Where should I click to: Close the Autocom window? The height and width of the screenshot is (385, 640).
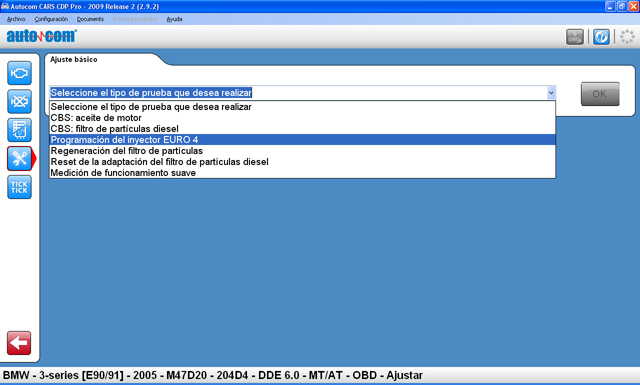(634, 6)
